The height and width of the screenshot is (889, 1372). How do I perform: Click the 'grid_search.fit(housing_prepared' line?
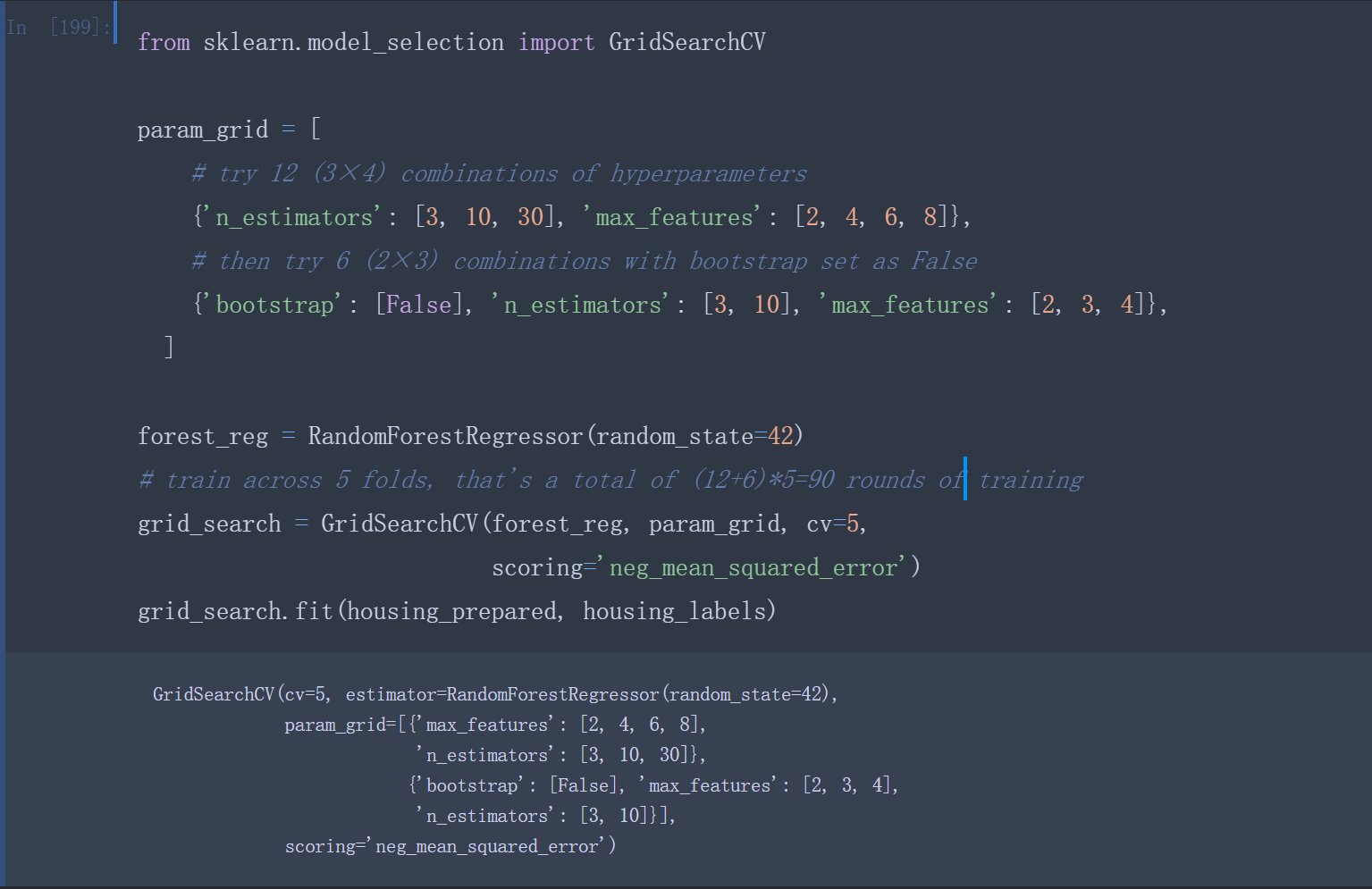[x=457, y=611]
